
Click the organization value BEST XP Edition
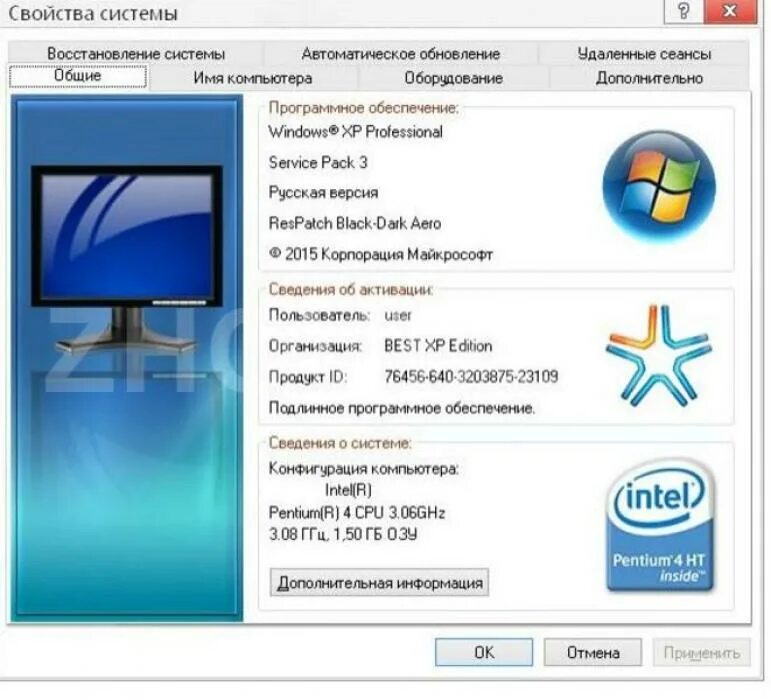coord(438,346)
